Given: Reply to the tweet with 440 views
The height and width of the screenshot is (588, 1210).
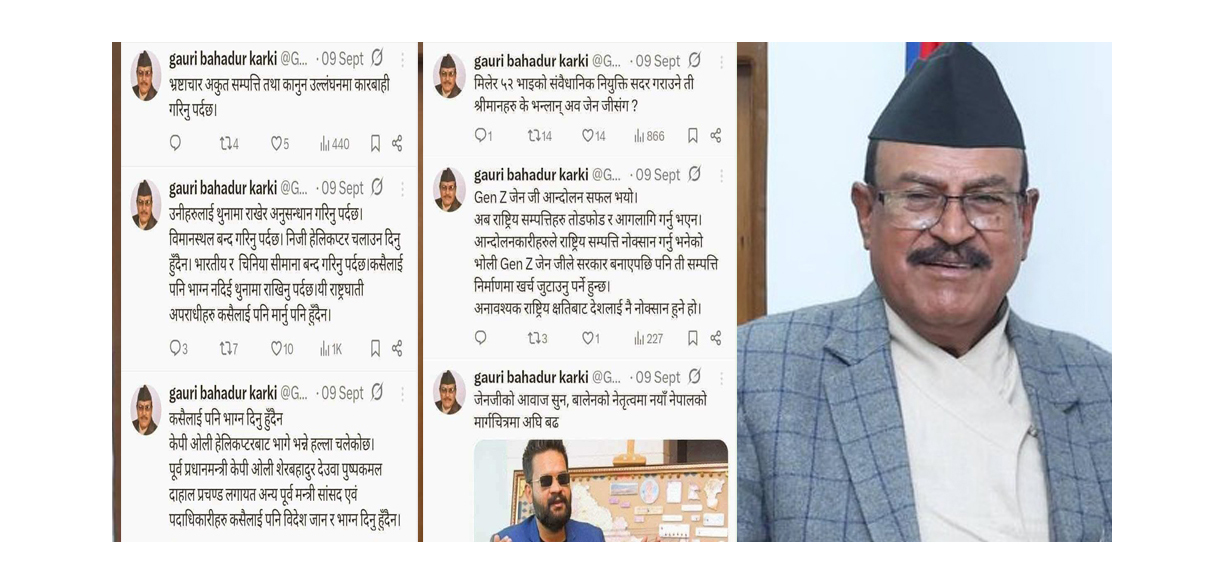Looking at the screenshot, I should click(x=175, y=143).
